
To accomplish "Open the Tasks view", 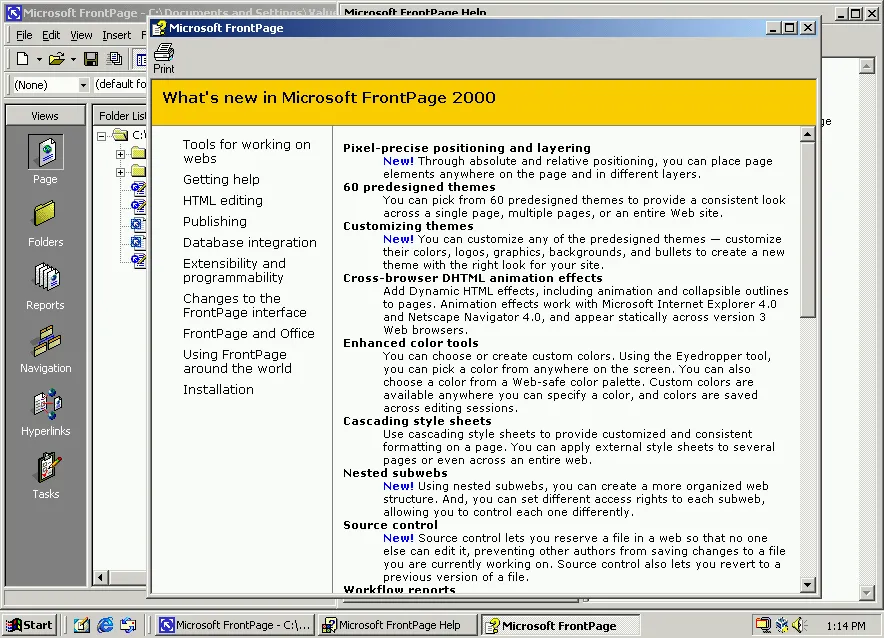I will 45,470.
